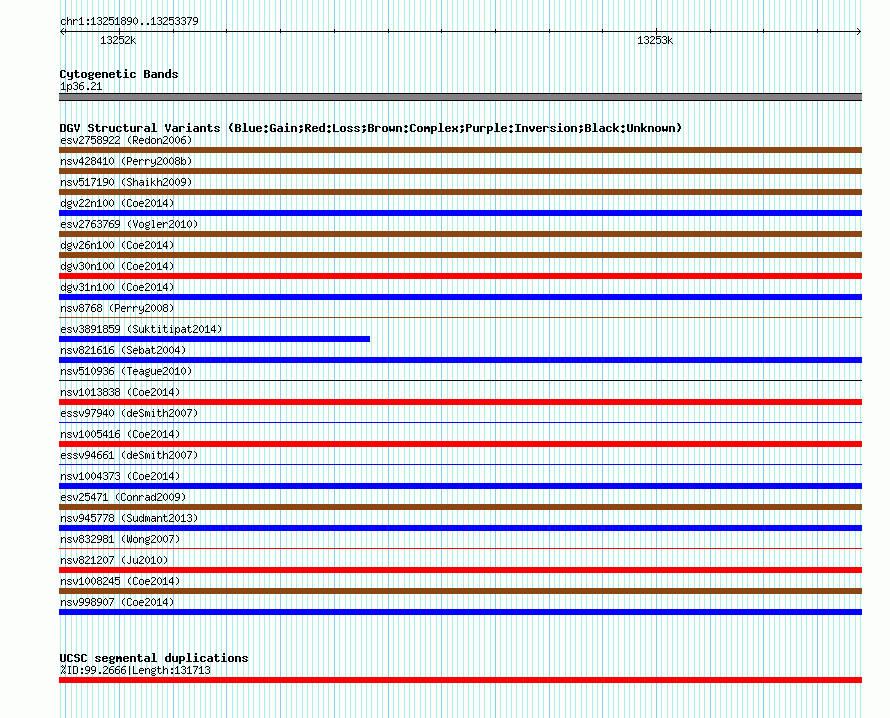890x718 pixels.
Task: Select the brown bar under esv2763769
Action: click(460, 234)
